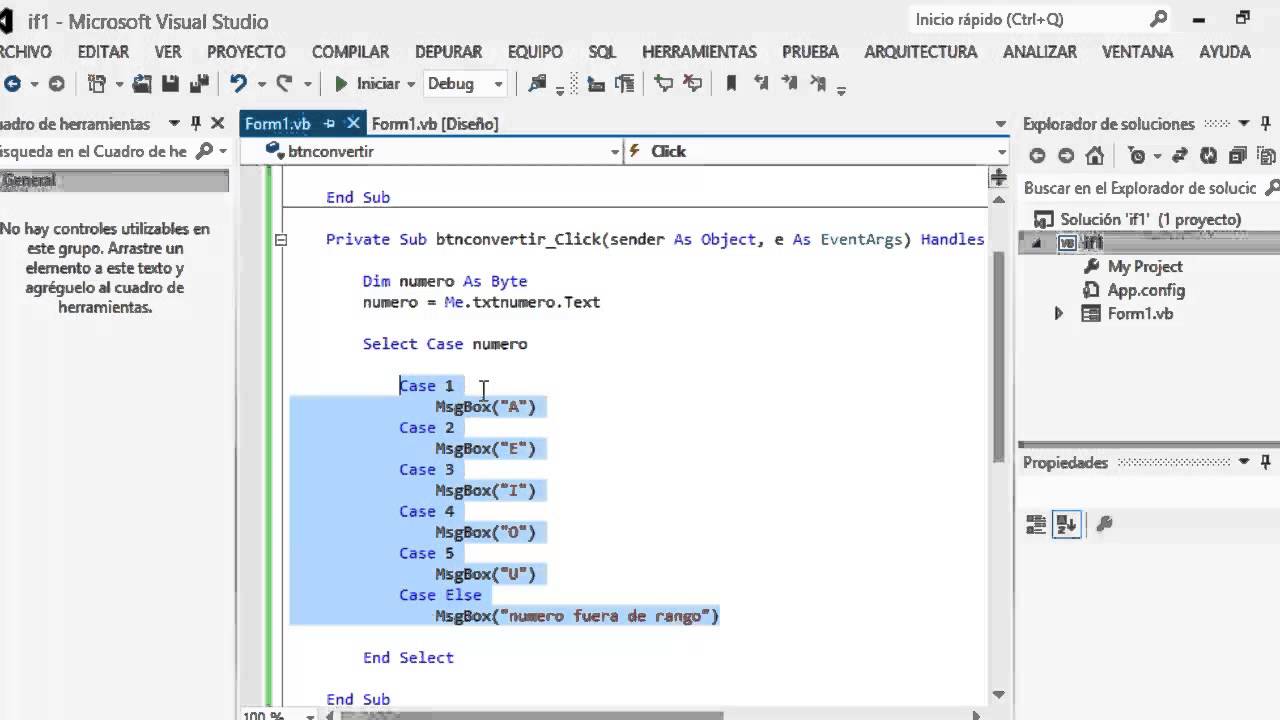The height and width of the screenshot is (720, 1280).
Task: Pin the Form1.vb tab
Action: (x=329, y=124)
